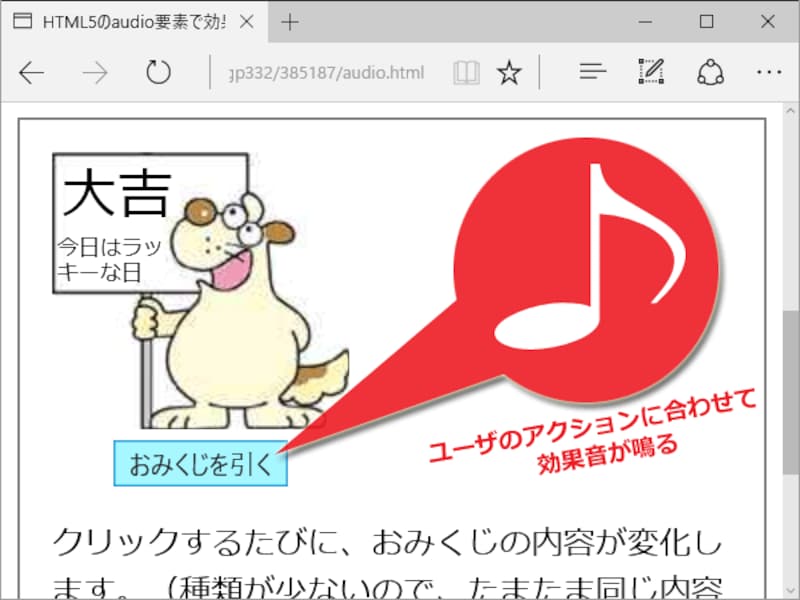Click the Share icon in toolbar
The height and width of the screenshot is (600, 800).
point(710,73)
